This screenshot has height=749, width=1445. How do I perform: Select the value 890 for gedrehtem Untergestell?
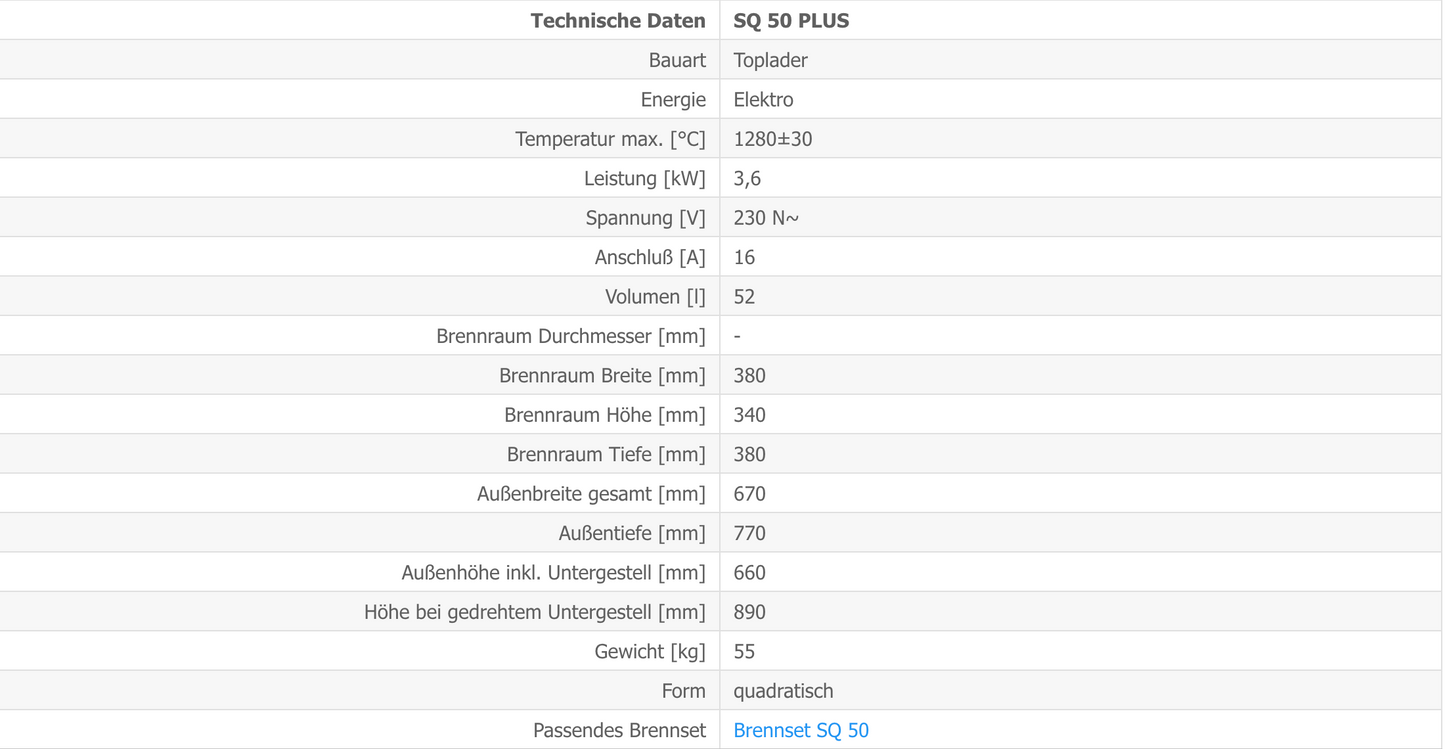pyautogui.click(x=749, y=612)
